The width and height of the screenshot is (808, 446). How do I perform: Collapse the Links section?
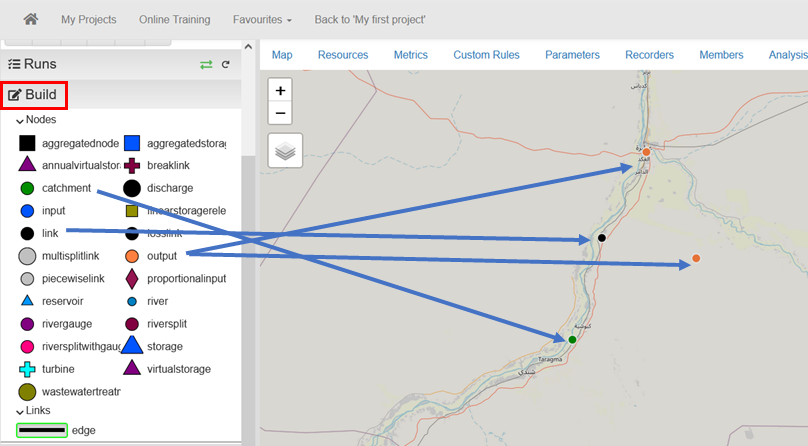(20, 412)
